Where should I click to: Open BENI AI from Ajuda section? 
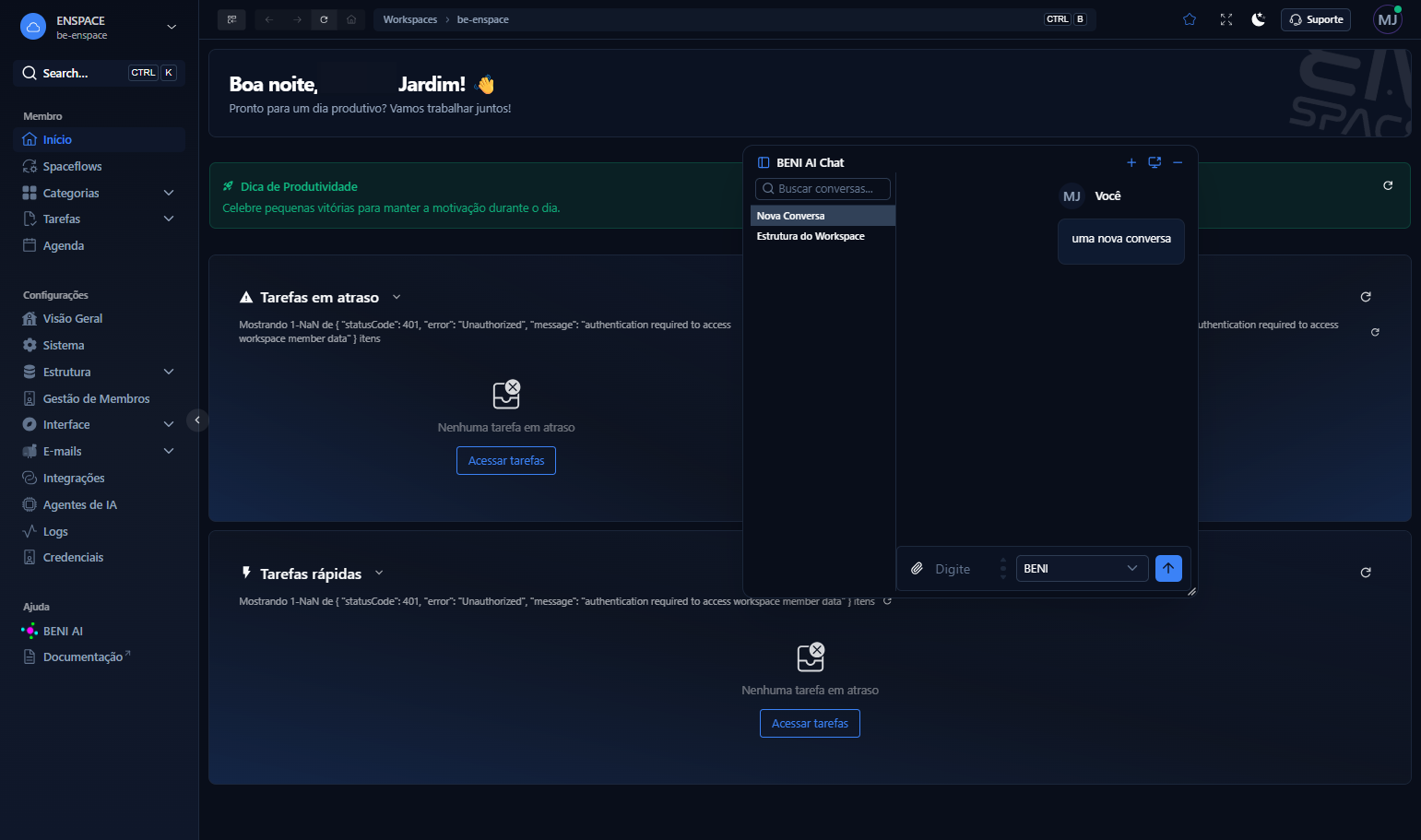[99, 631]
